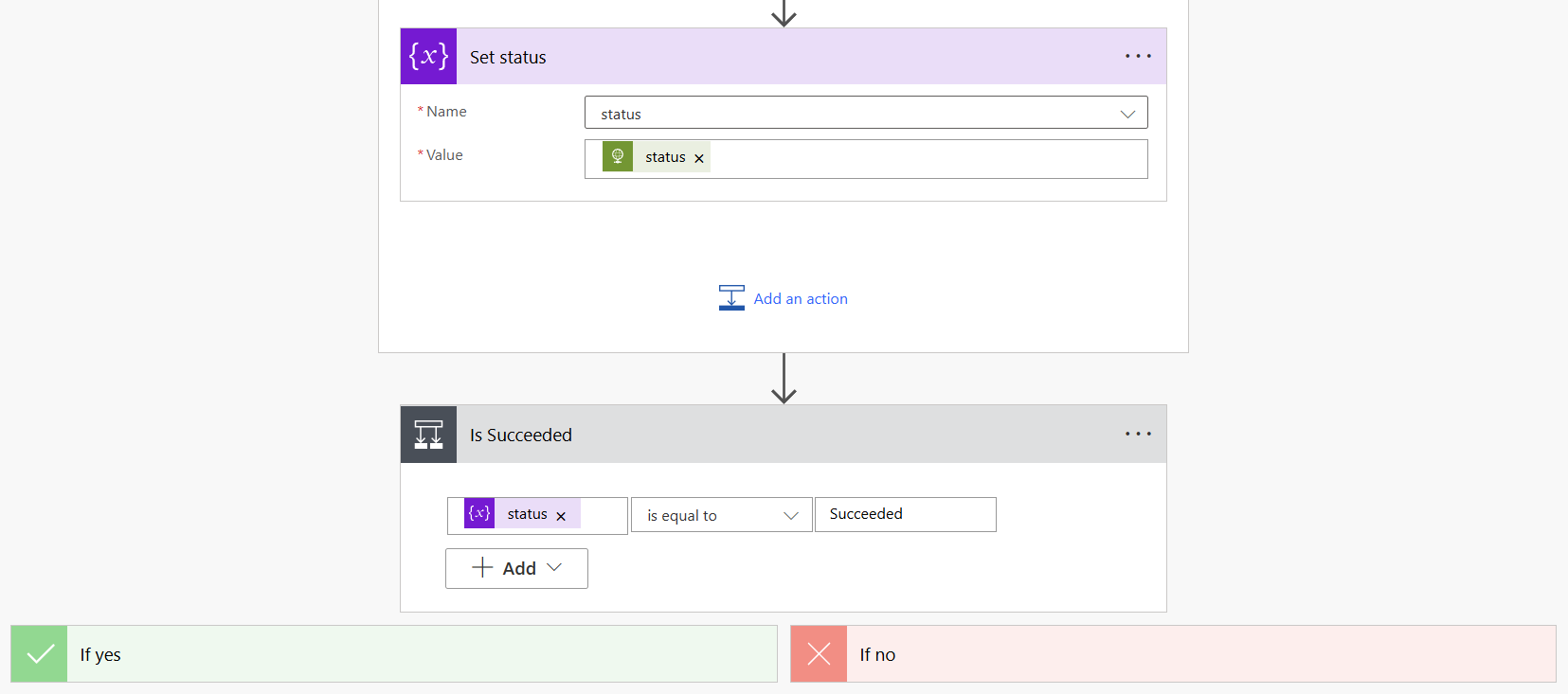This screenshot has width=1568, height=694.
Task: Click the Succeeded value input field
Action: 906,514
